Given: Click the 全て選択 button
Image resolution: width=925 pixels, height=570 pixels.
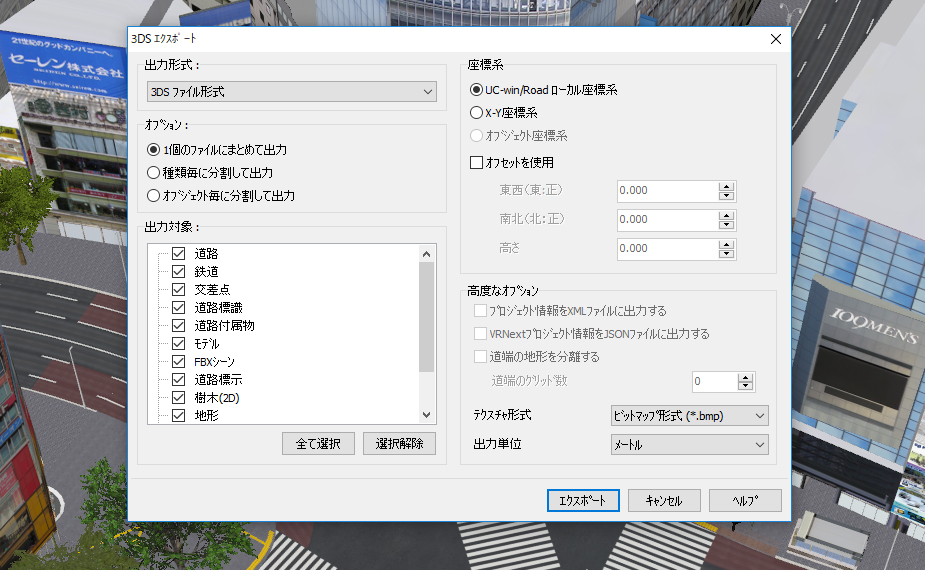Looking at the screenshot, I should tap(318, 444).
